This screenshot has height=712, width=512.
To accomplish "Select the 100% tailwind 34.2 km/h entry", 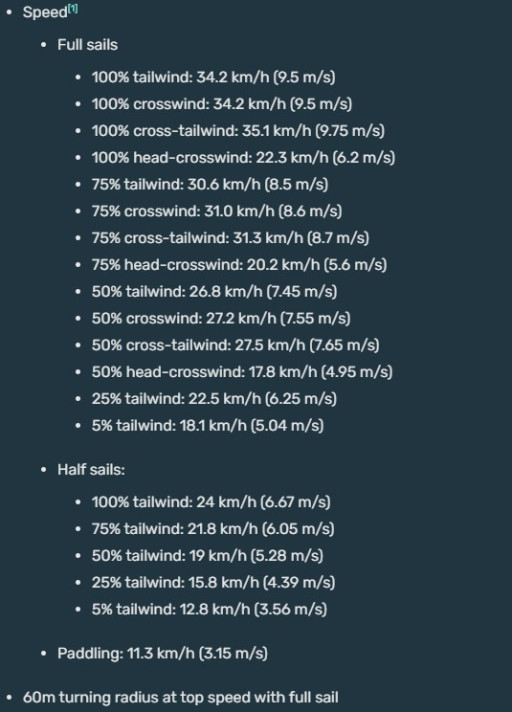I will click(213, 77).
